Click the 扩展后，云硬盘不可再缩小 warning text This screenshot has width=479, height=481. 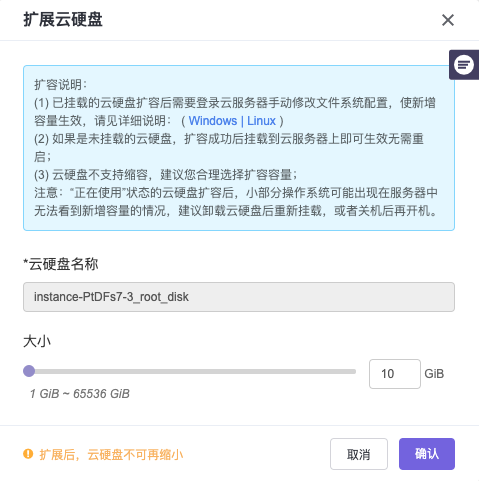pyautogui.click(x=111, y=454)
